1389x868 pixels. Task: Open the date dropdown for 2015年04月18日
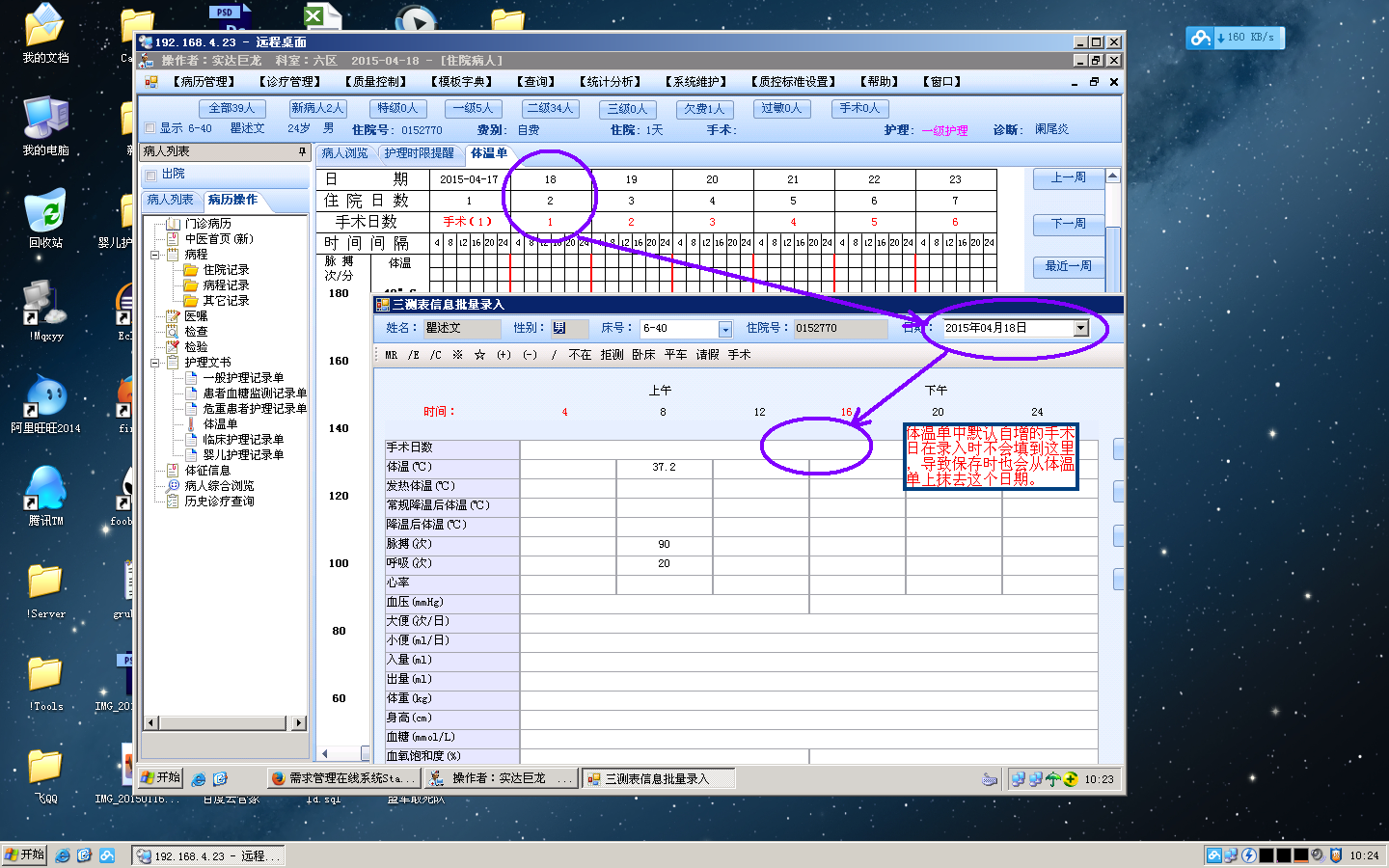coord(1081,328)
